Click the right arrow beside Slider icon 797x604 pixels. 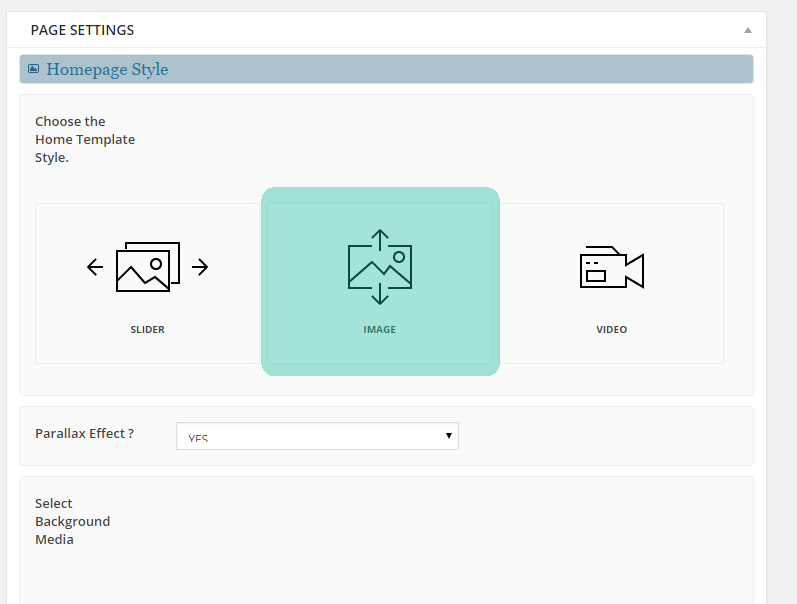coord(200,267)
